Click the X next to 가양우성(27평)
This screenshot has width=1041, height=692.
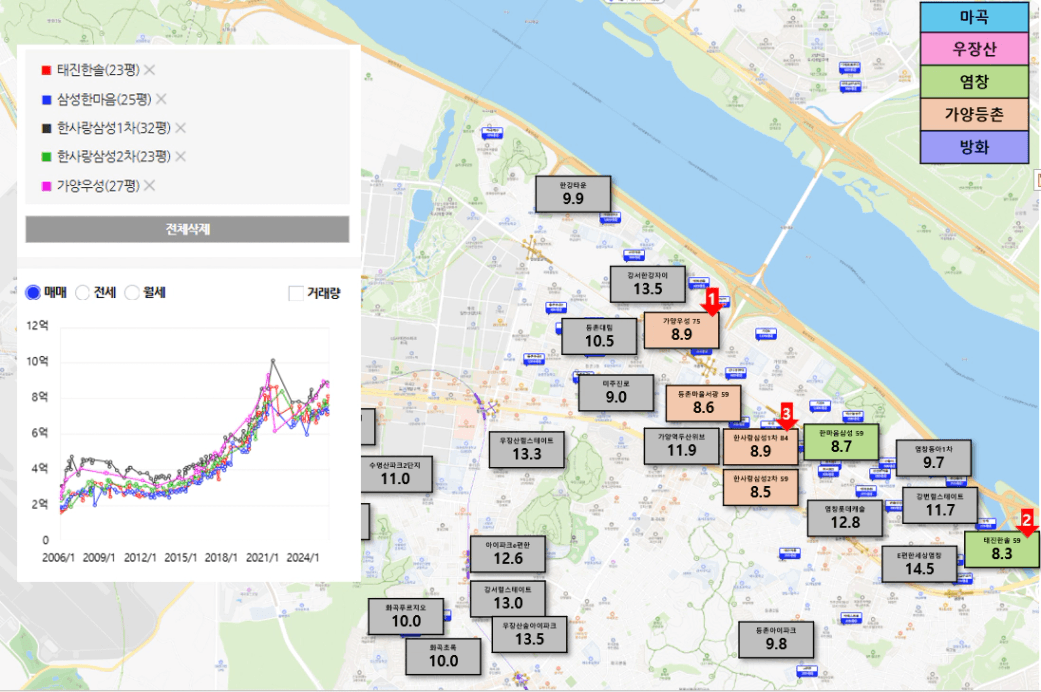(x=149, y=186)
